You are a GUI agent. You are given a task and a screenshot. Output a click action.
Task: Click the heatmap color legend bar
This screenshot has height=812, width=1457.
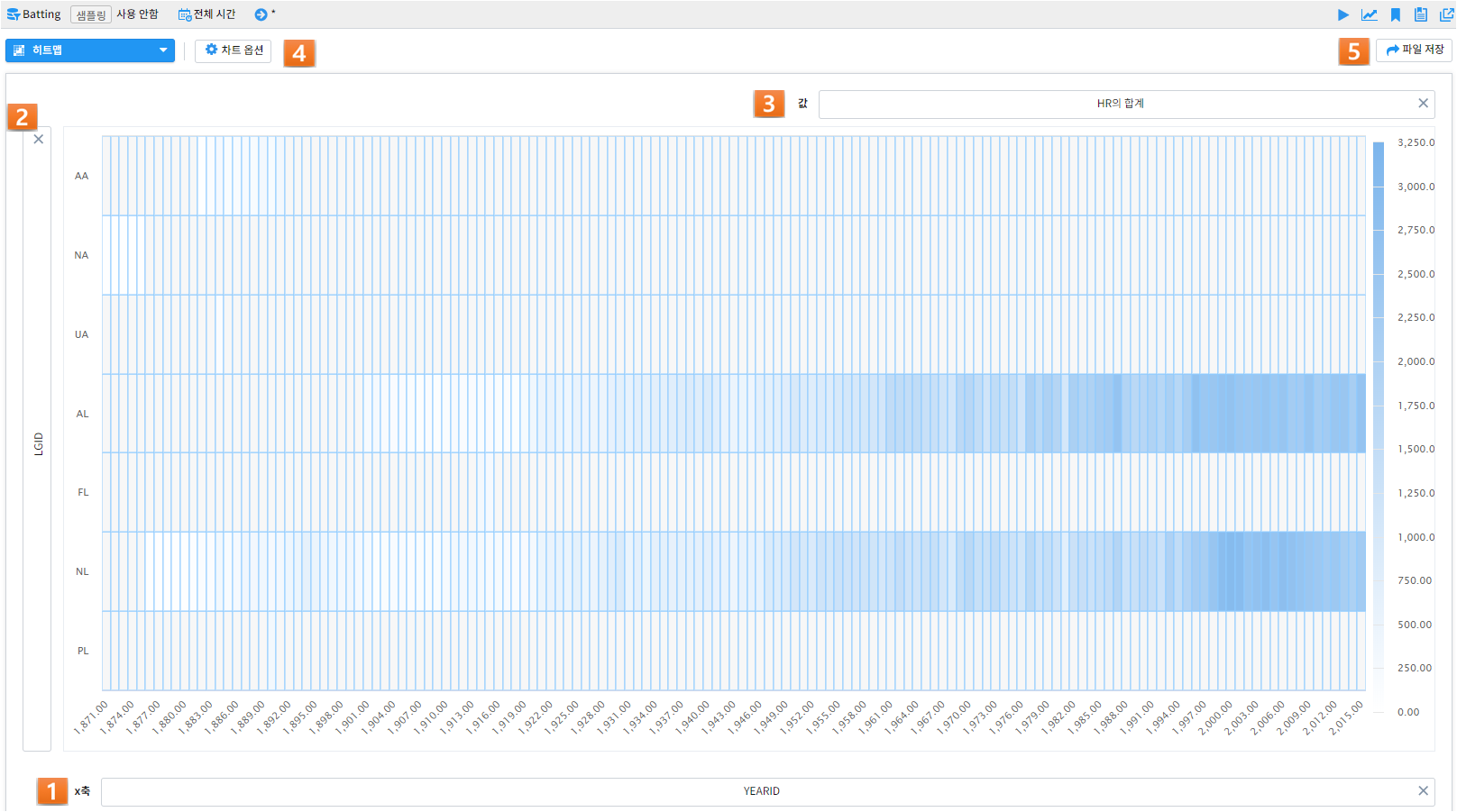tap(1379, 427)
